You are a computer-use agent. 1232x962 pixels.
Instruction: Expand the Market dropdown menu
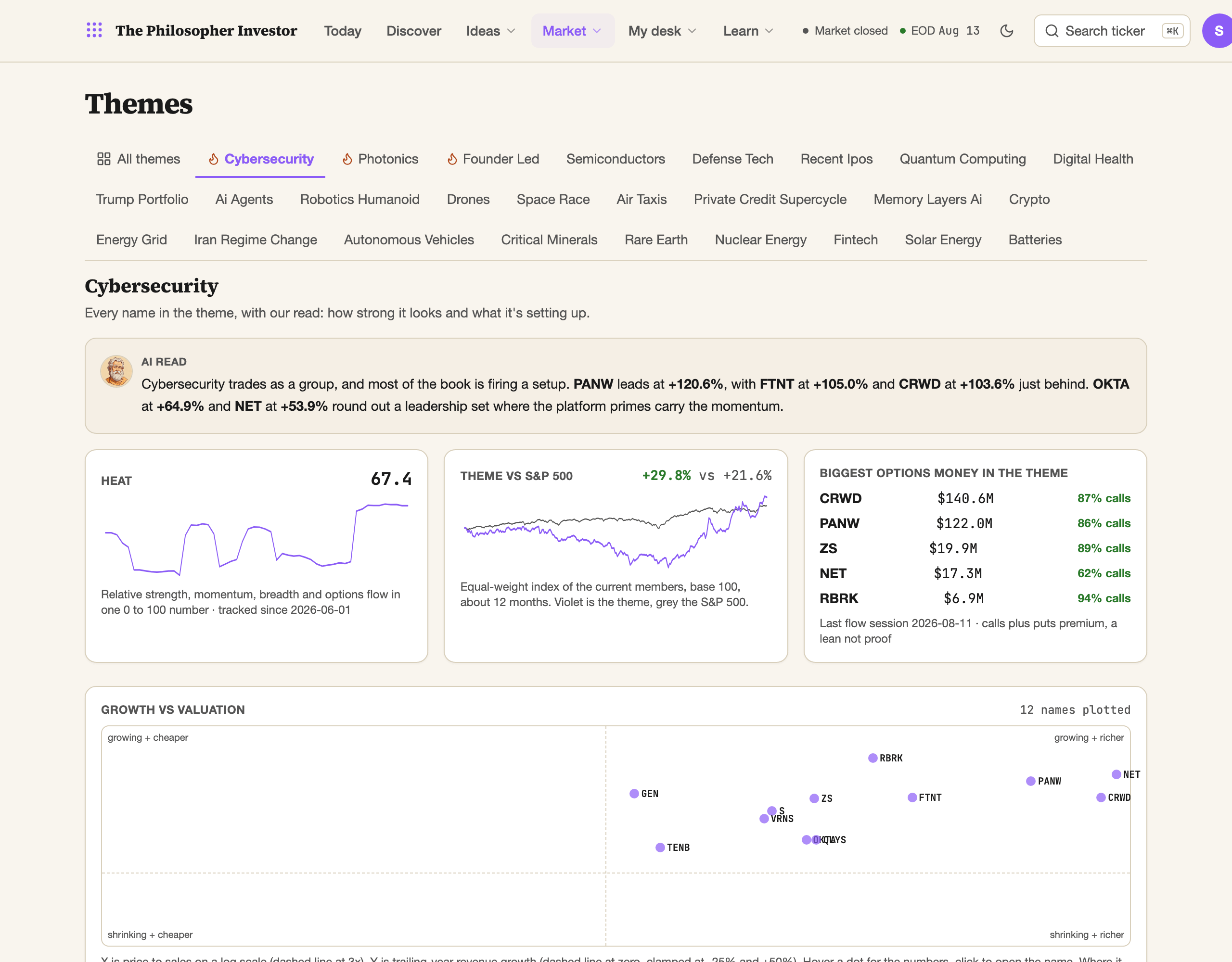[573, 30]
